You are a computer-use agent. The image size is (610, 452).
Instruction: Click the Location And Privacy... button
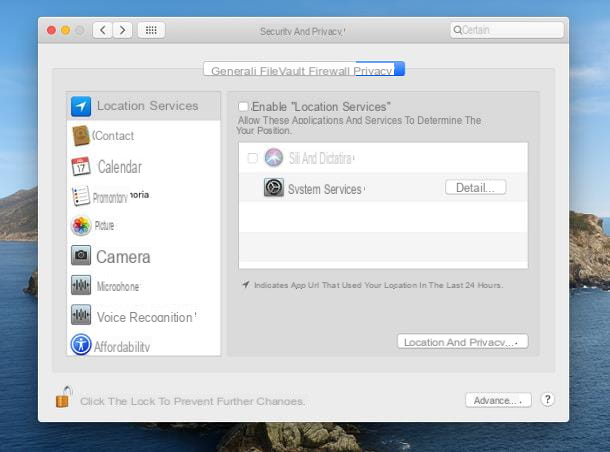(463, 342)
